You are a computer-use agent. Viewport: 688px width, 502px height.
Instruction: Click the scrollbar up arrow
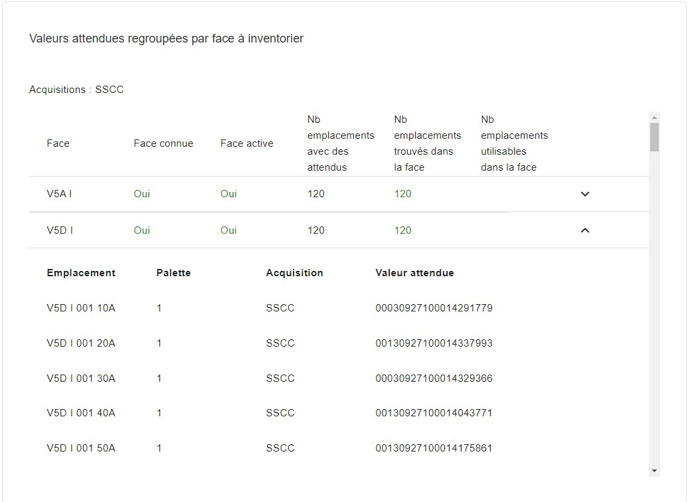(x=654, y=117)
